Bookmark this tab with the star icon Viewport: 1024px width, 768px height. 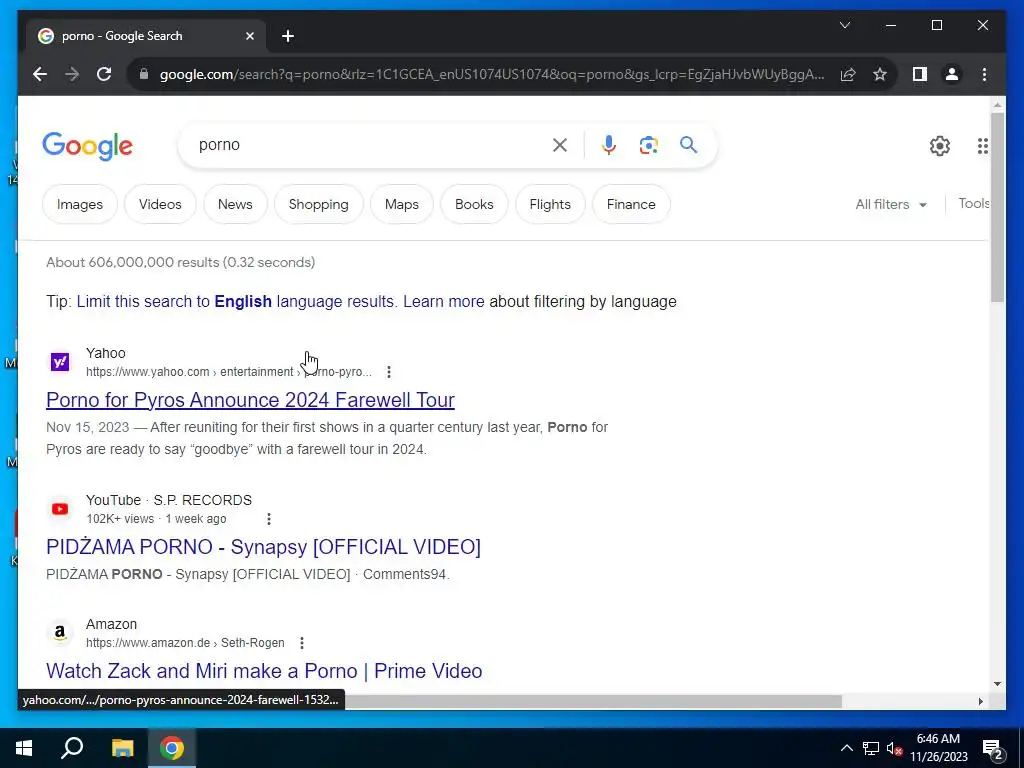click(880, 74)
